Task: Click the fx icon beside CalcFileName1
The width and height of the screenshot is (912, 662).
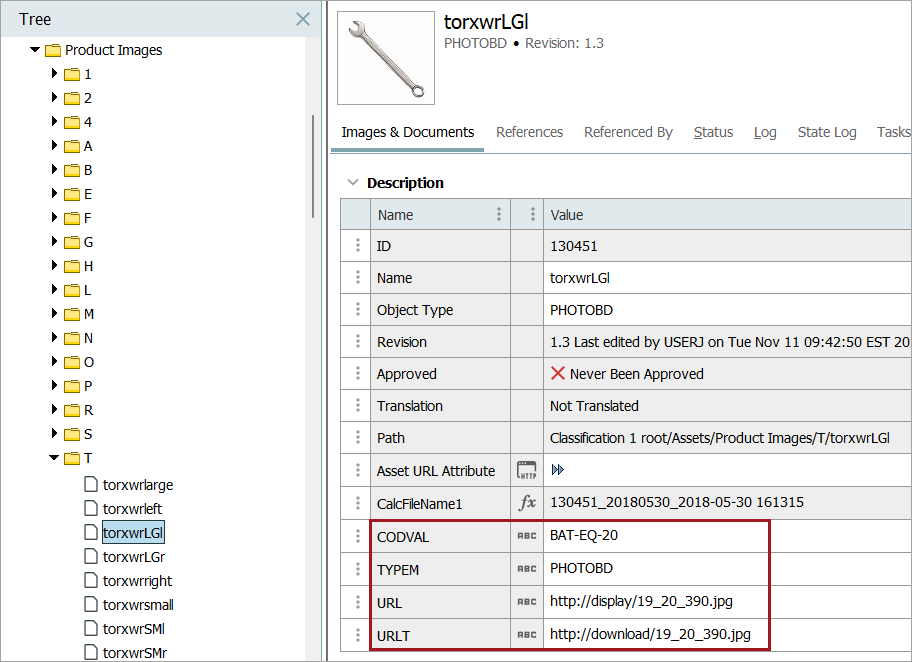Action: (527, 503)
